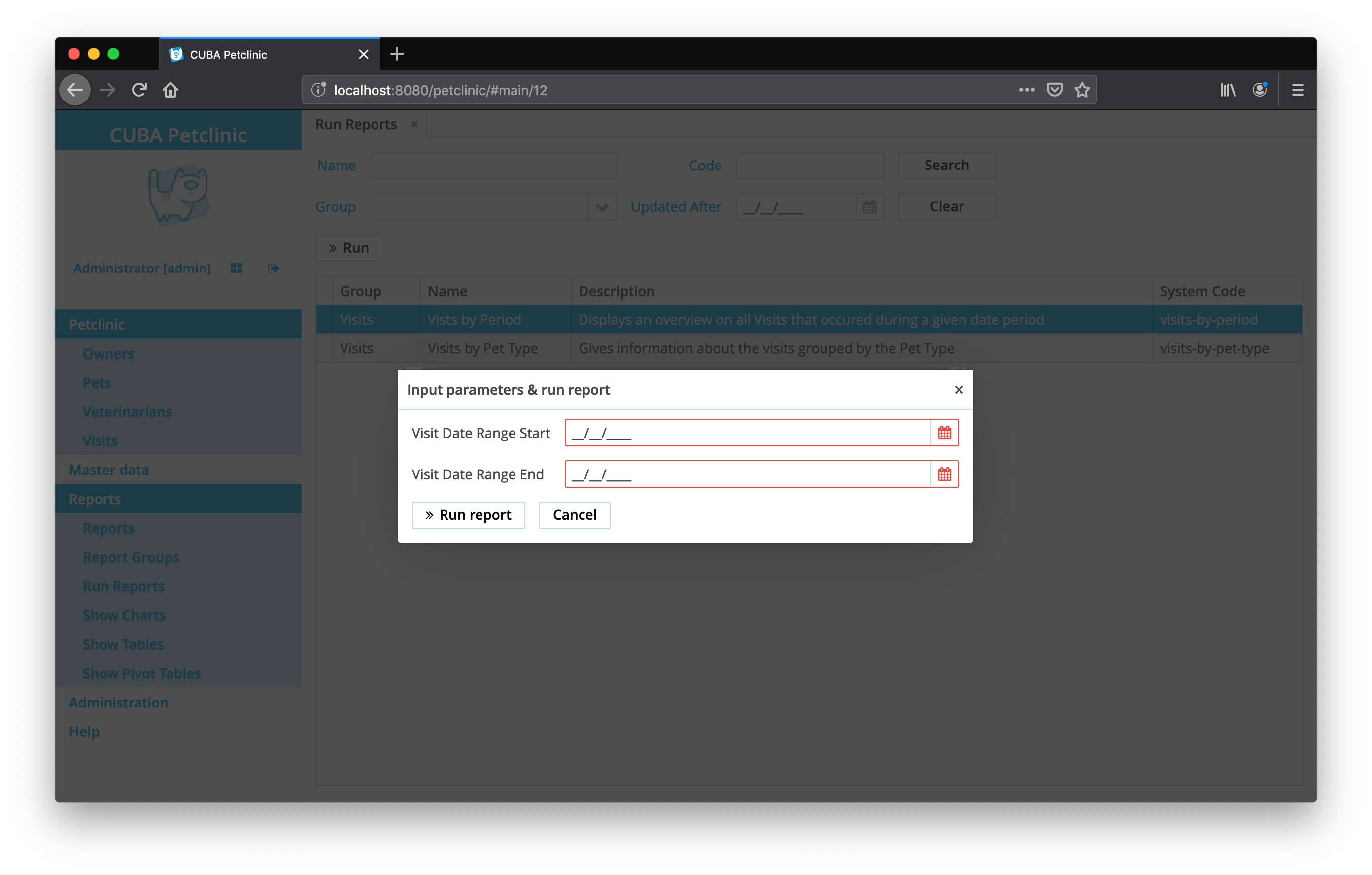Open calendar for Visit Date Range Start
This screenshot has height=875, width=1372.
pyautogui.click(x=944, y=433)
